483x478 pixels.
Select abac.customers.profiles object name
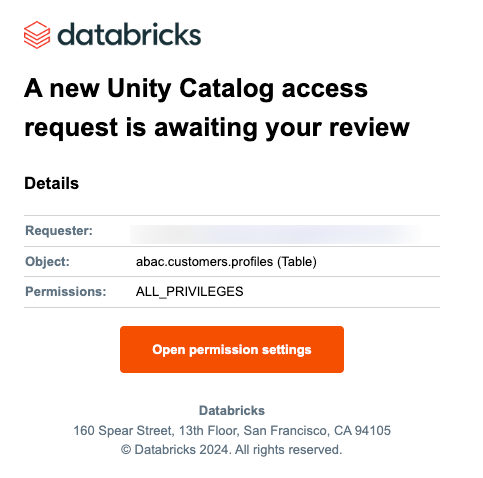coord(204,262)
